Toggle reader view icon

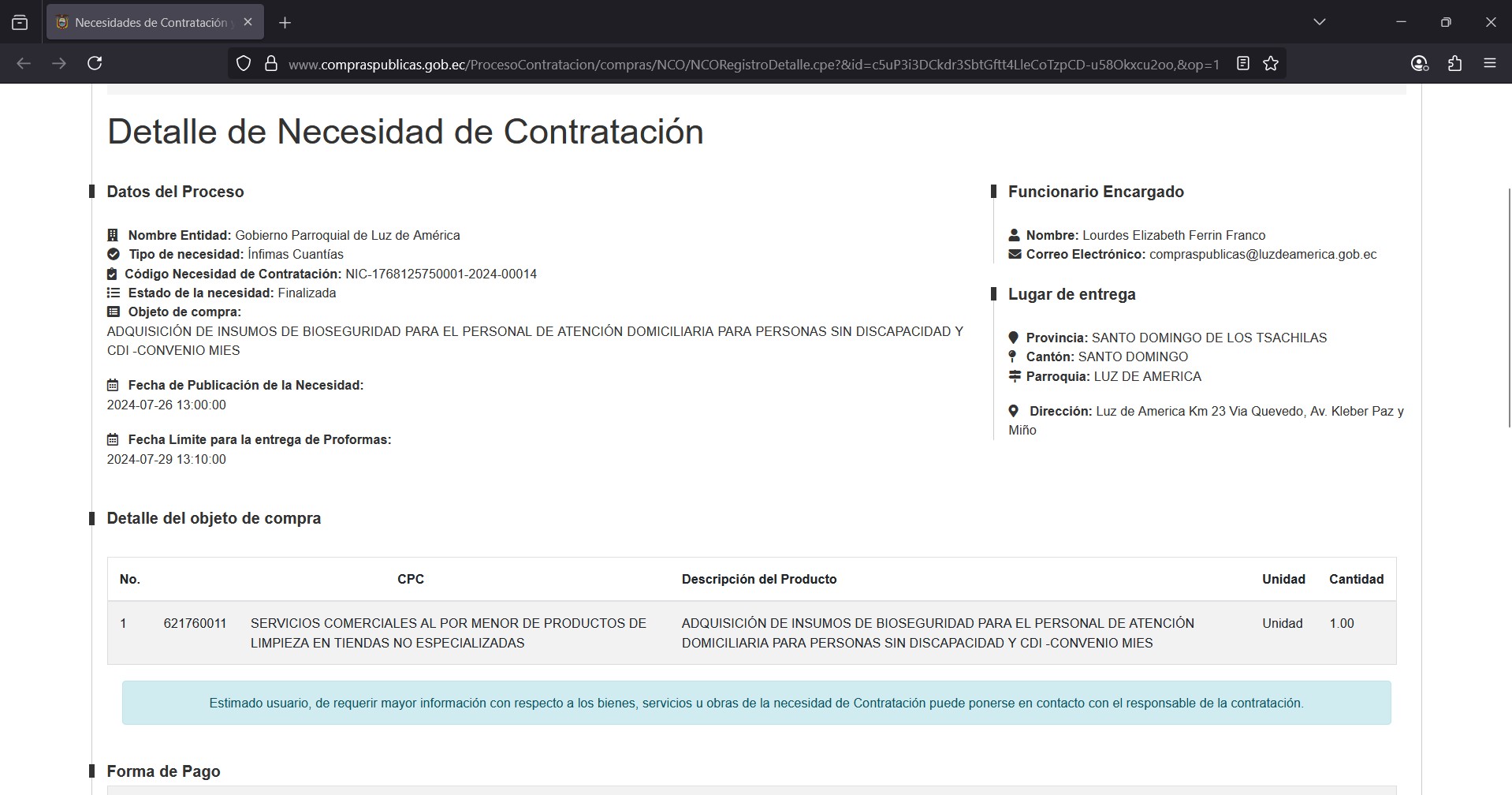pyautogui.click(x=1243, y=64)
